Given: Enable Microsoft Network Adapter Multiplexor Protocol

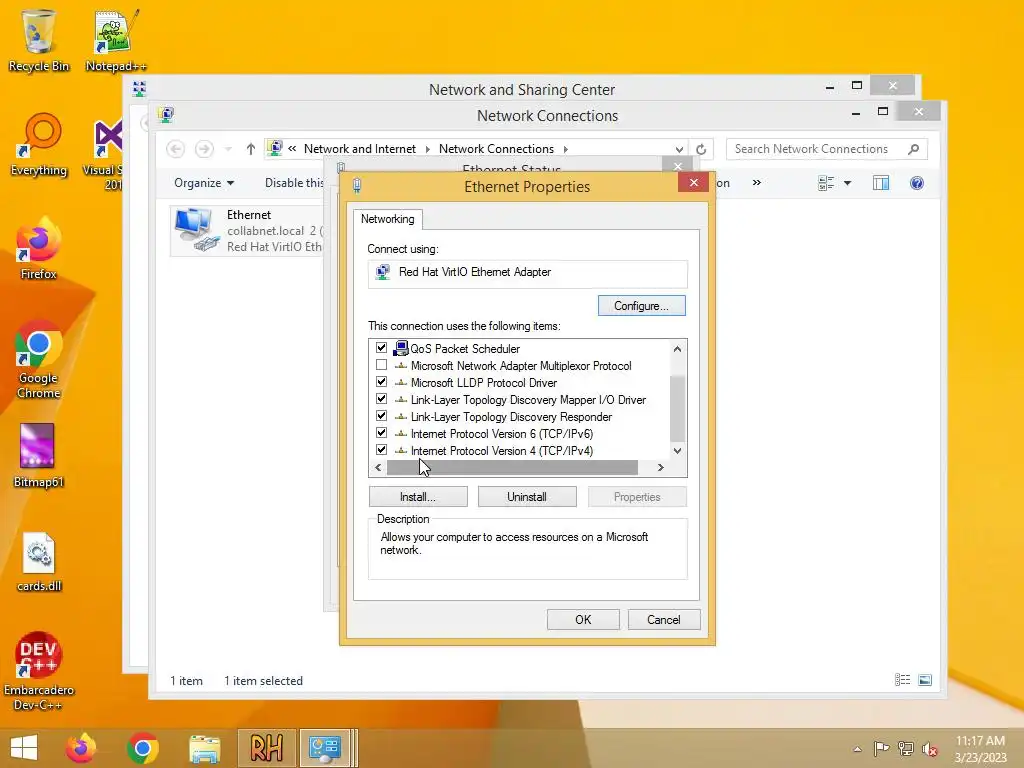Looking at the screenshot, I should [381, 365].
